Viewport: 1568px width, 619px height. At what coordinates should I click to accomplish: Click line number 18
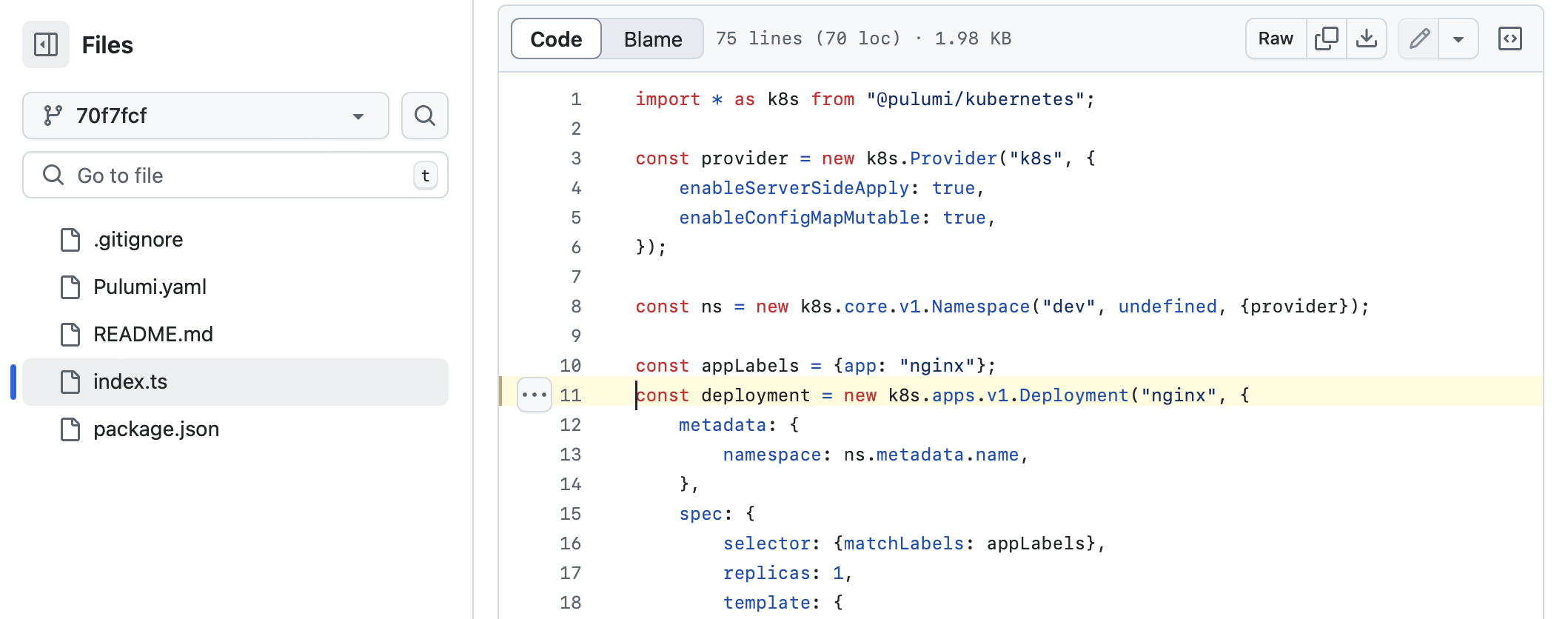click(571, 603)
